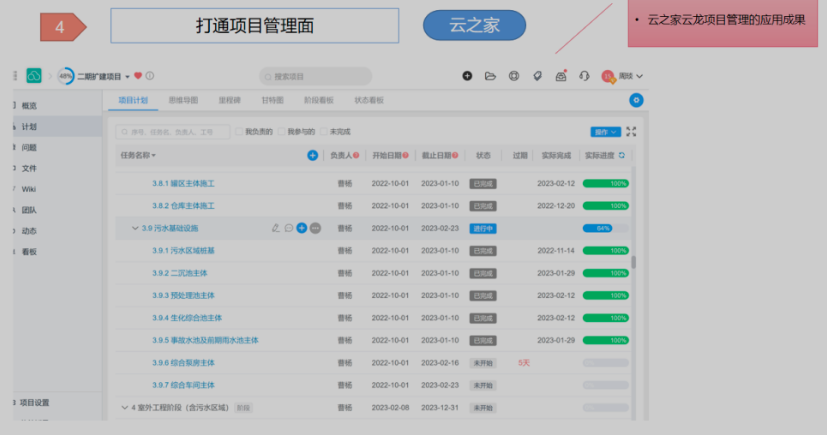The width and height of the screenshot is (827, 435).
Task: Collapse the 3.9 污水基础设施 row chevron
Action: click(x=135, y=228)
